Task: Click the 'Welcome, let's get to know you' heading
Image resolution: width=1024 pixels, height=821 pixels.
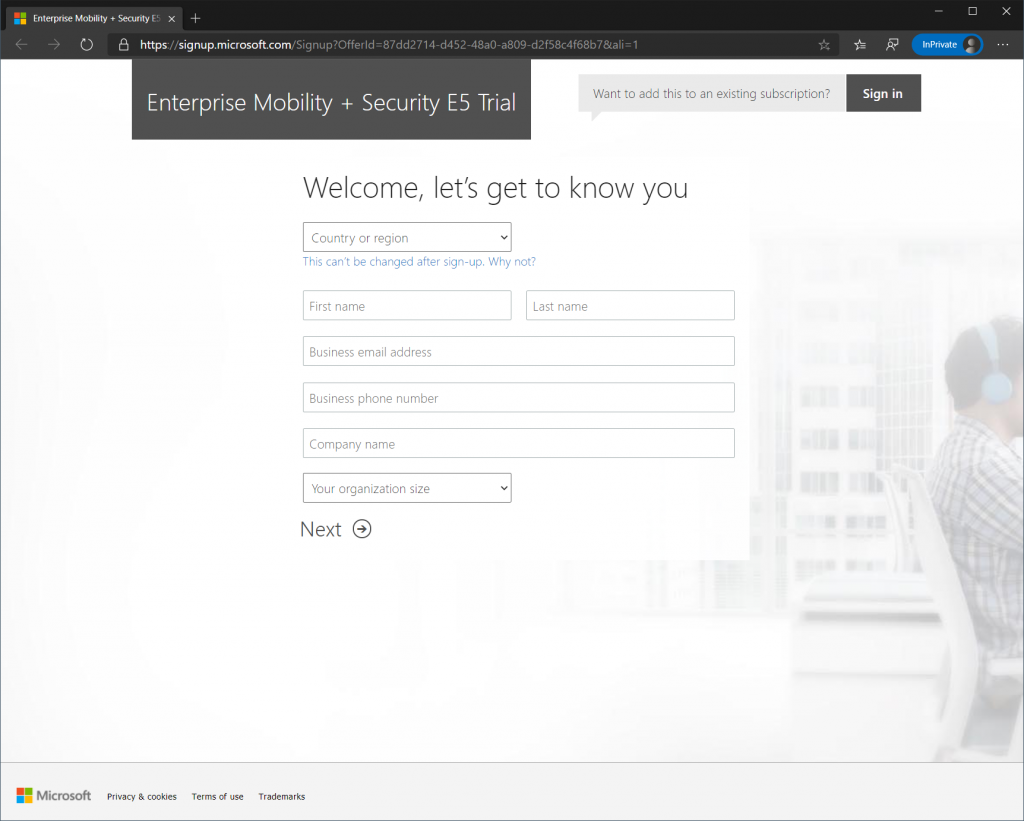Action: pos(495,188)
